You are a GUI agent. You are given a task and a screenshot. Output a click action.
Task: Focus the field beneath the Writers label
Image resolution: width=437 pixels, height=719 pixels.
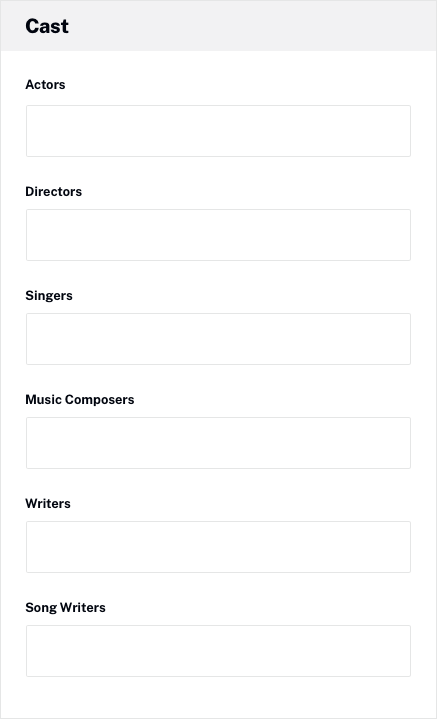tap(218, 547)
